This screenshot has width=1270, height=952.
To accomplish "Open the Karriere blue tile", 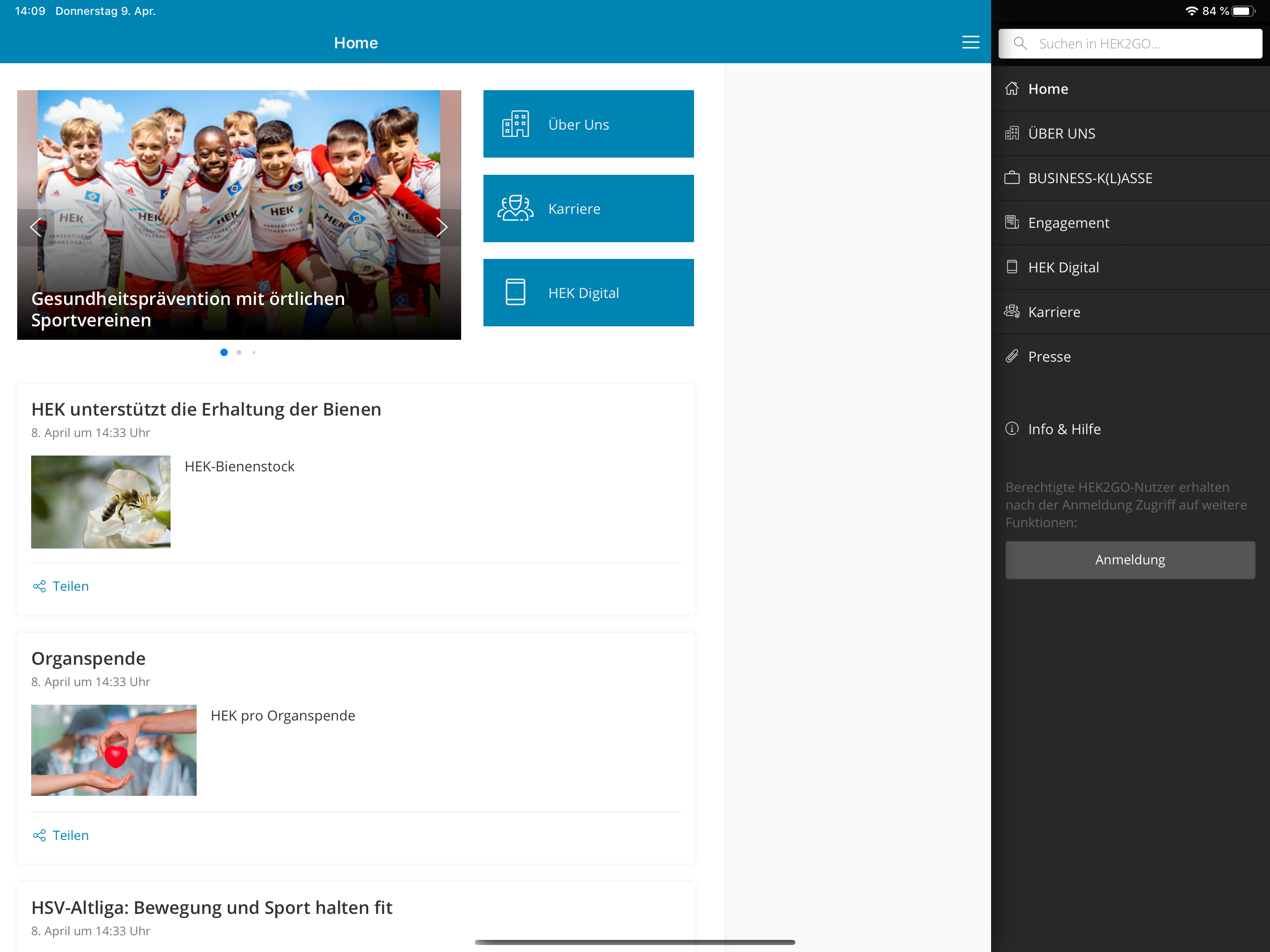I will [x=589, y=208].
